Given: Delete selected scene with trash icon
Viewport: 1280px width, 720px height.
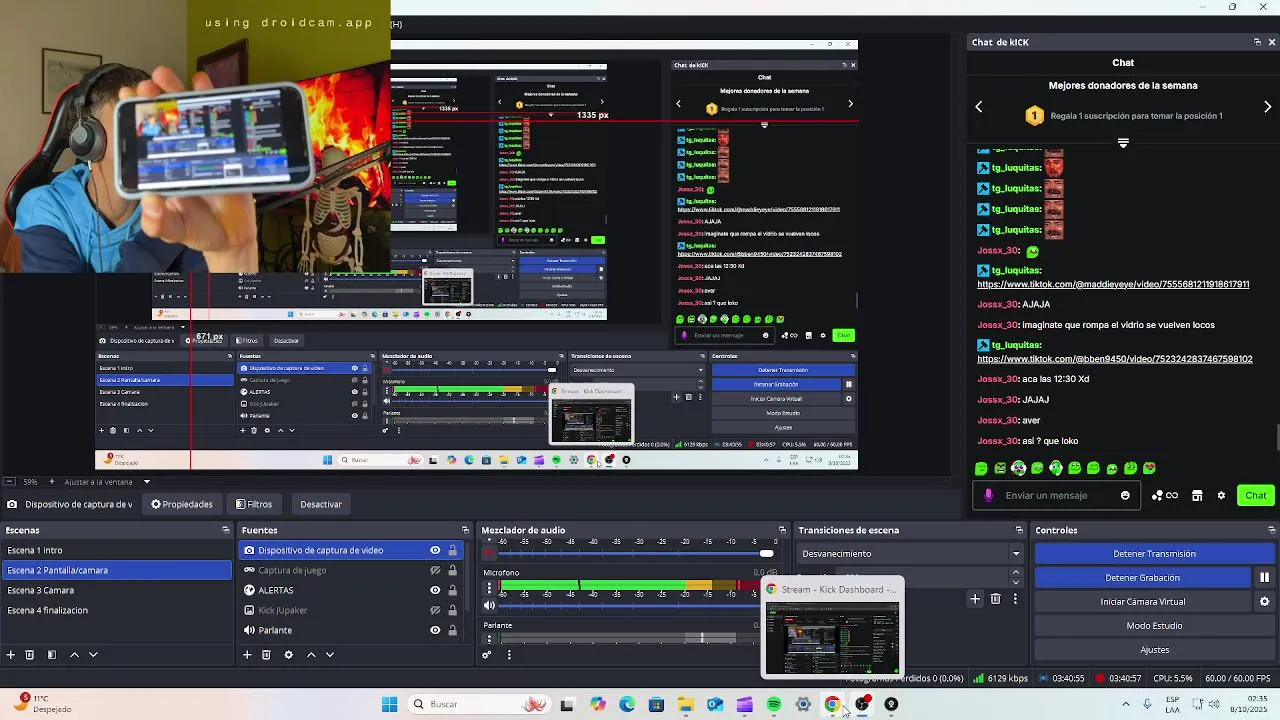Looking at the screenshot, I should (x=30, y=655).
